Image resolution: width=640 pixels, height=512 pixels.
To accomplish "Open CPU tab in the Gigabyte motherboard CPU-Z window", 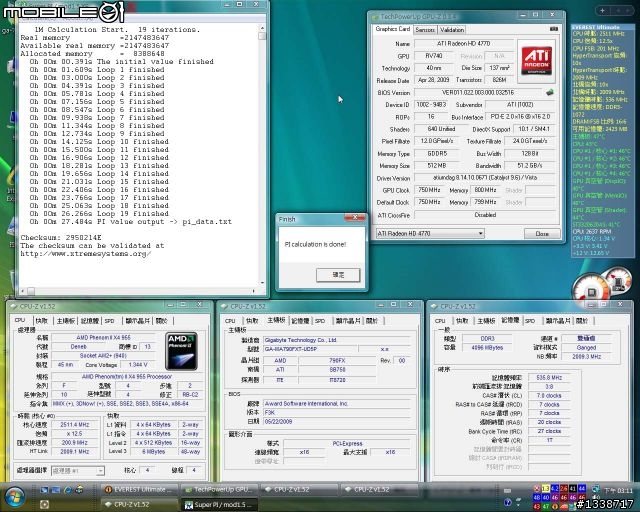I will point(230,321).
